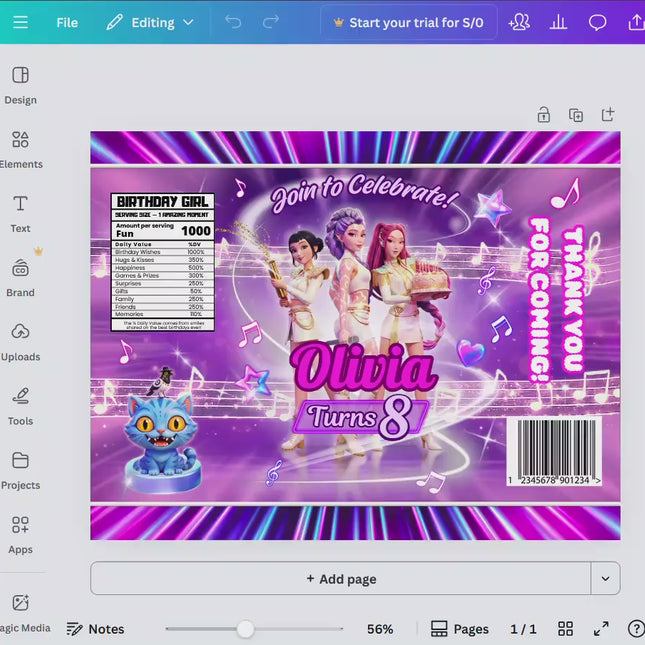Viewport: 645px width, 645px height.
Task: Click the Add page button
Action: point(341,578)
